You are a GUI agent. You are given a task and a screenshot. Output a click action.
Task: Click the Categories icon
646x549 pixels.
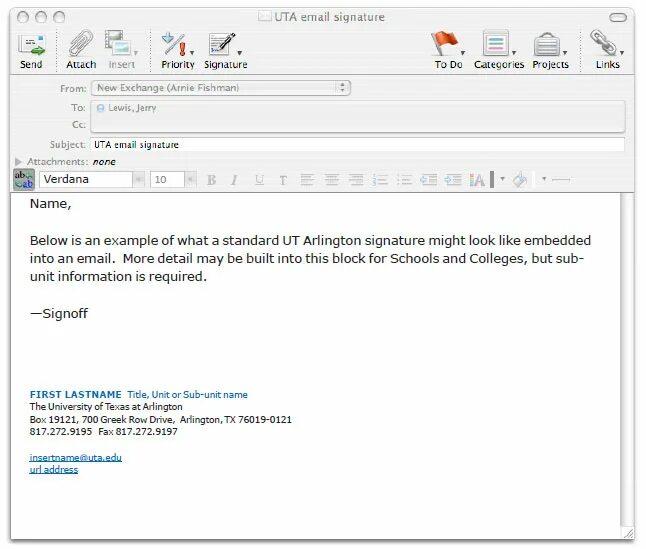click(x=496, y=44)
